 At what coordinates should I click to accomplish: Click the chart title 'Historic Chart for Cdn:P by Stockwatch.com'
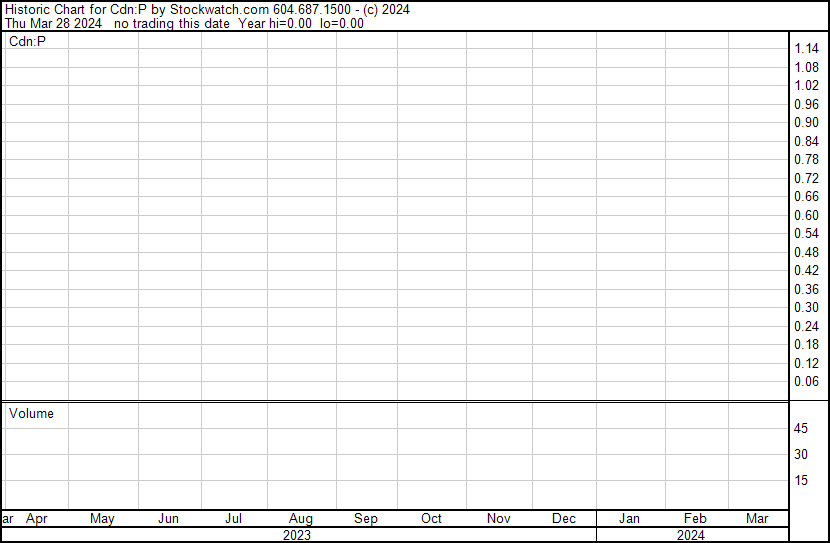click(137, 10)
